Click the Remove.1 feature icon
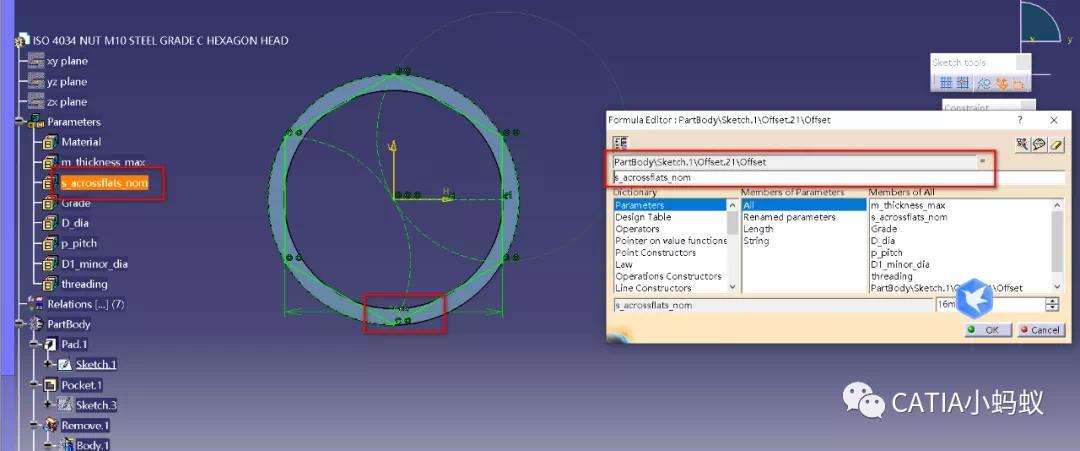The image size is (1080, 451). click(50, 426)
